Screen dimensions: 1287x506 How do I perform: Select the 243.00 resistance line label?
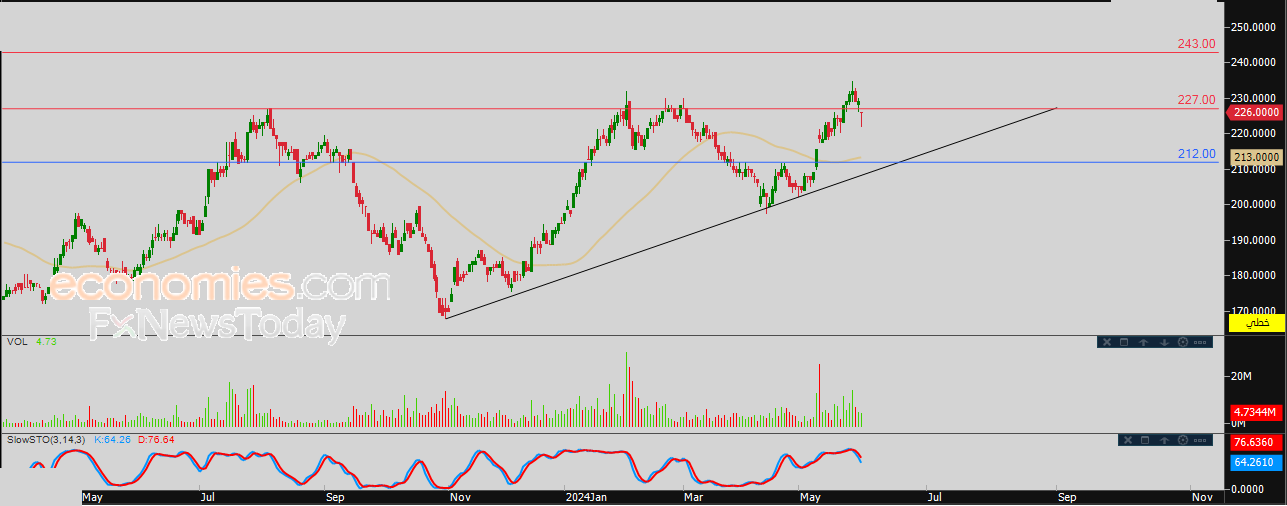pos(1196,44)
